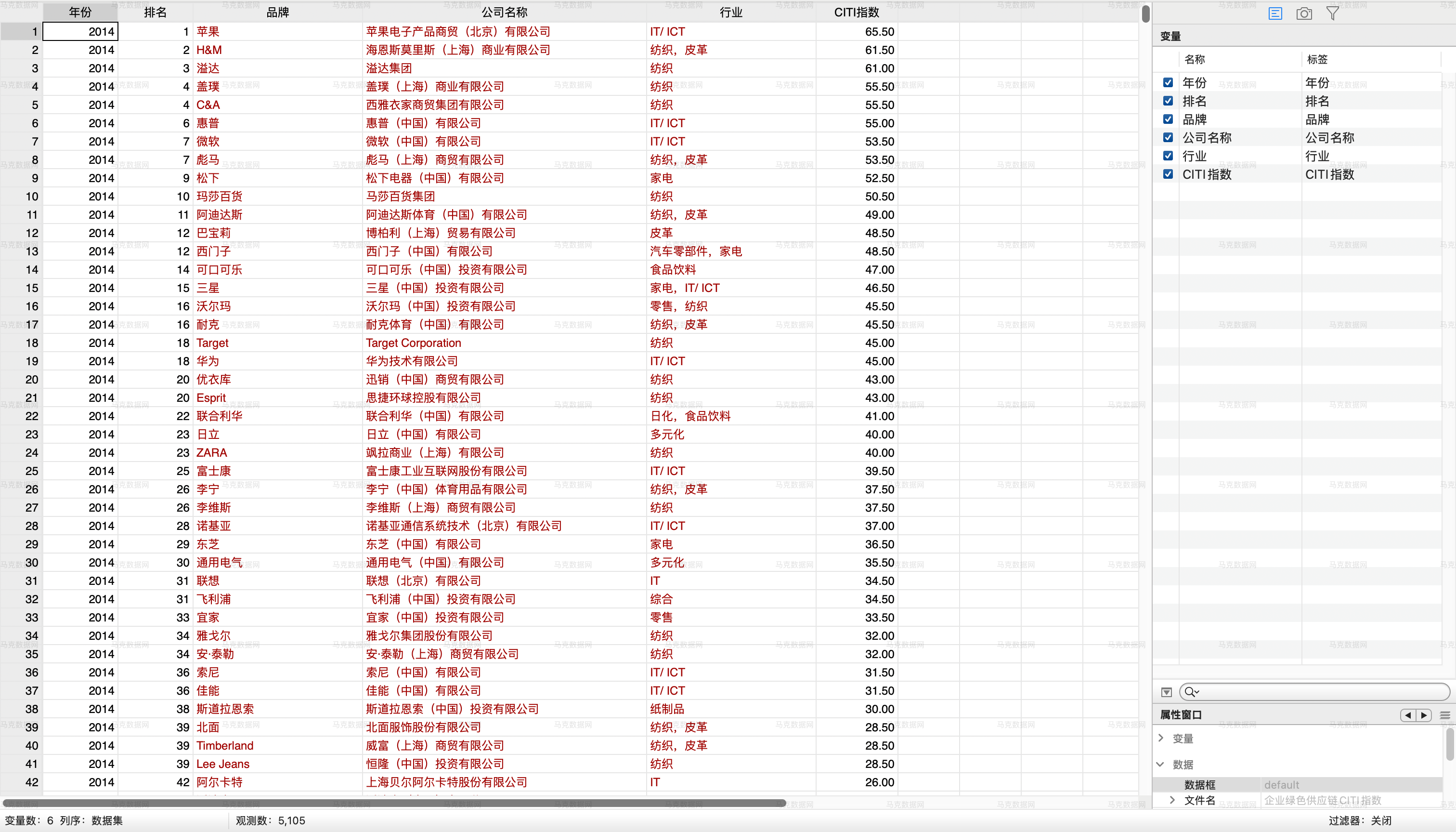Click the Timberland brand cell
This screenshot has height=832, width=1456.
pyautogui.click(x=277, y=745)
